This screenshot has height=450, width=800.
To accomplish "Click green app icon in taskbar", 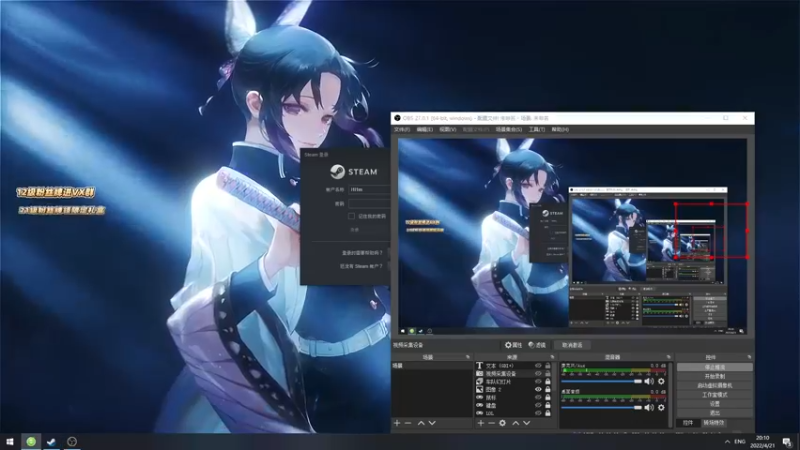I will click(x=31, y=442).
